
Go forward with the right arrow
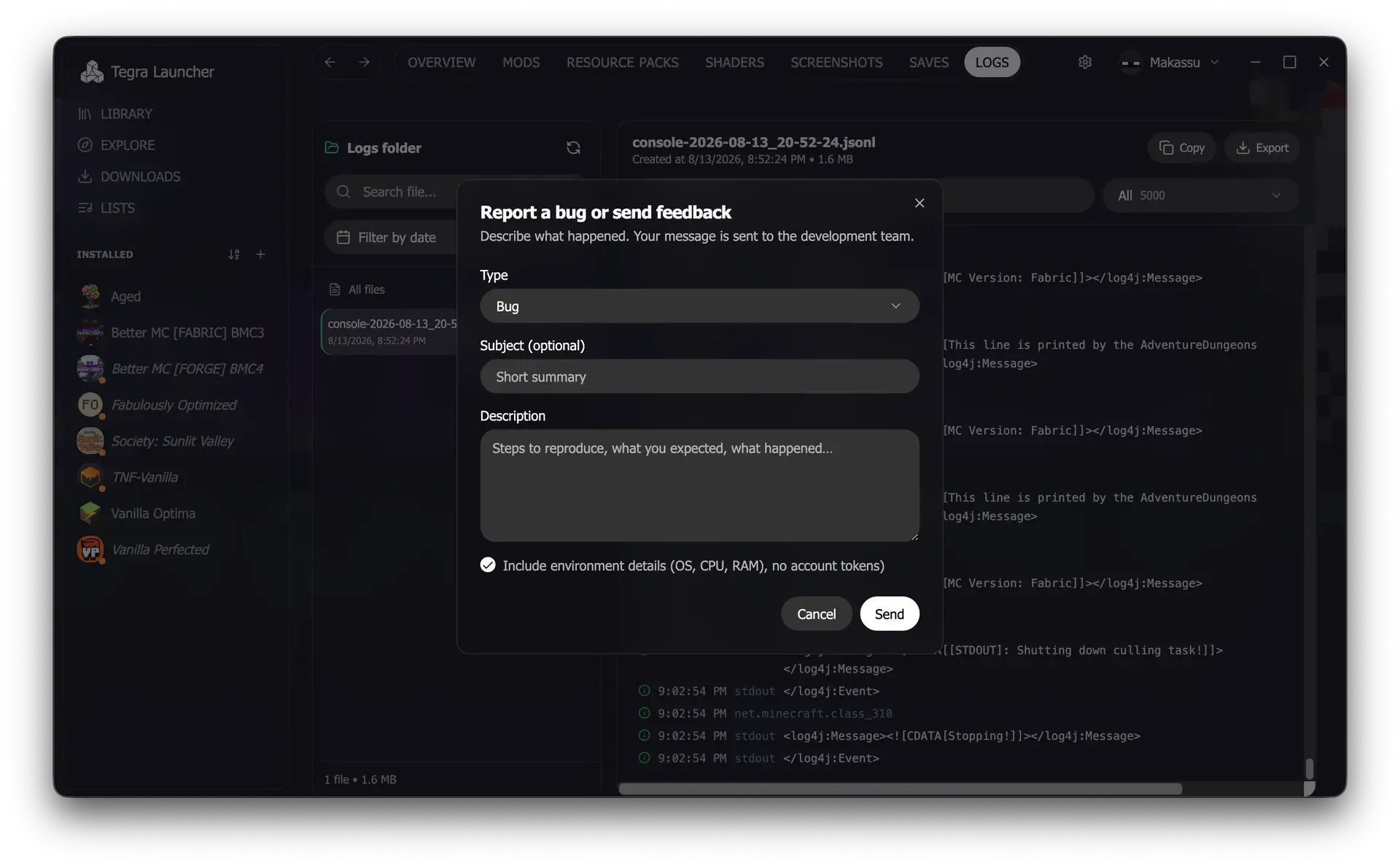click(364, 63)
